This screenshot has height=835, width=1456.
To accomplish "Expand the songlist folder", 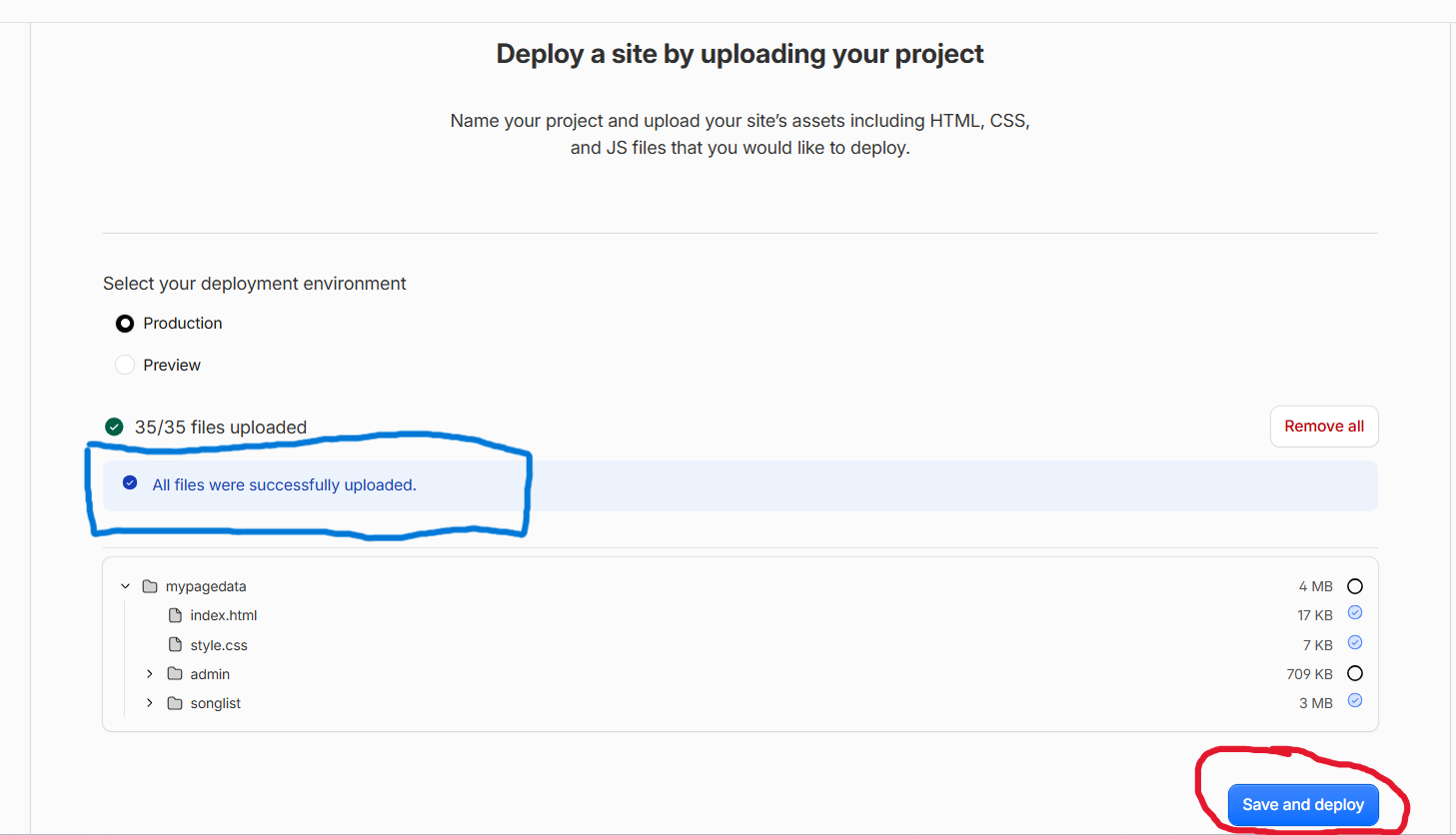I will [150, 703].
